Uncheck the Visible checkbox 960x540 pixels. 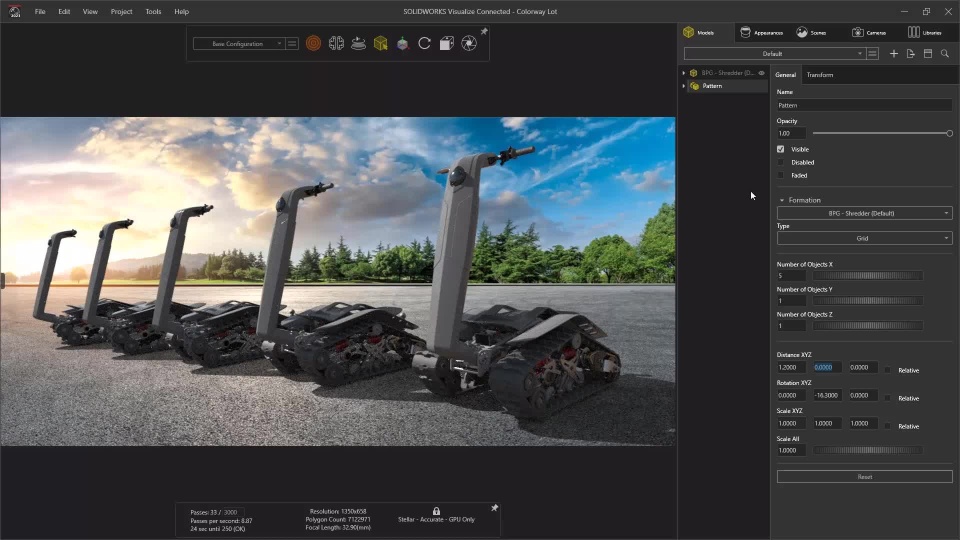tap(781, 149)
